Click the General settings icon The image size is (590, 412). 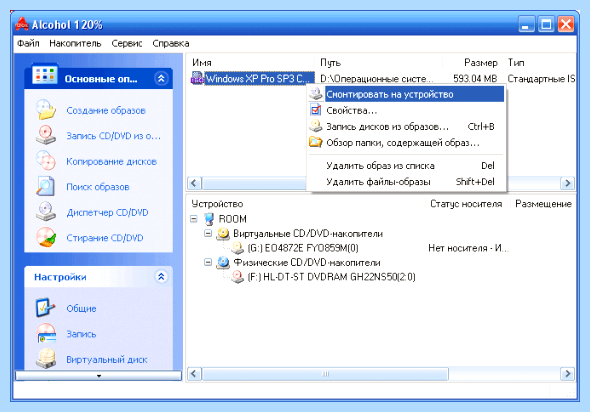46,308
